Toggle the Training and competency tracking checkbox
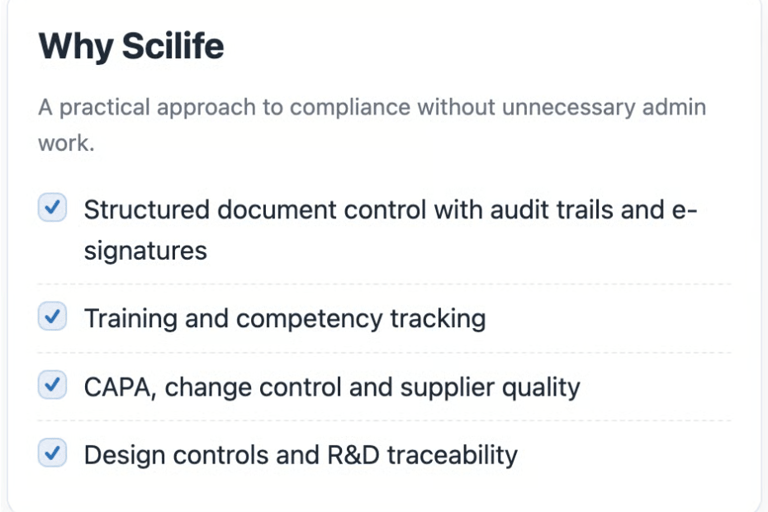The width and height of the screenshot is (768, 512). (x=52, y=317)
